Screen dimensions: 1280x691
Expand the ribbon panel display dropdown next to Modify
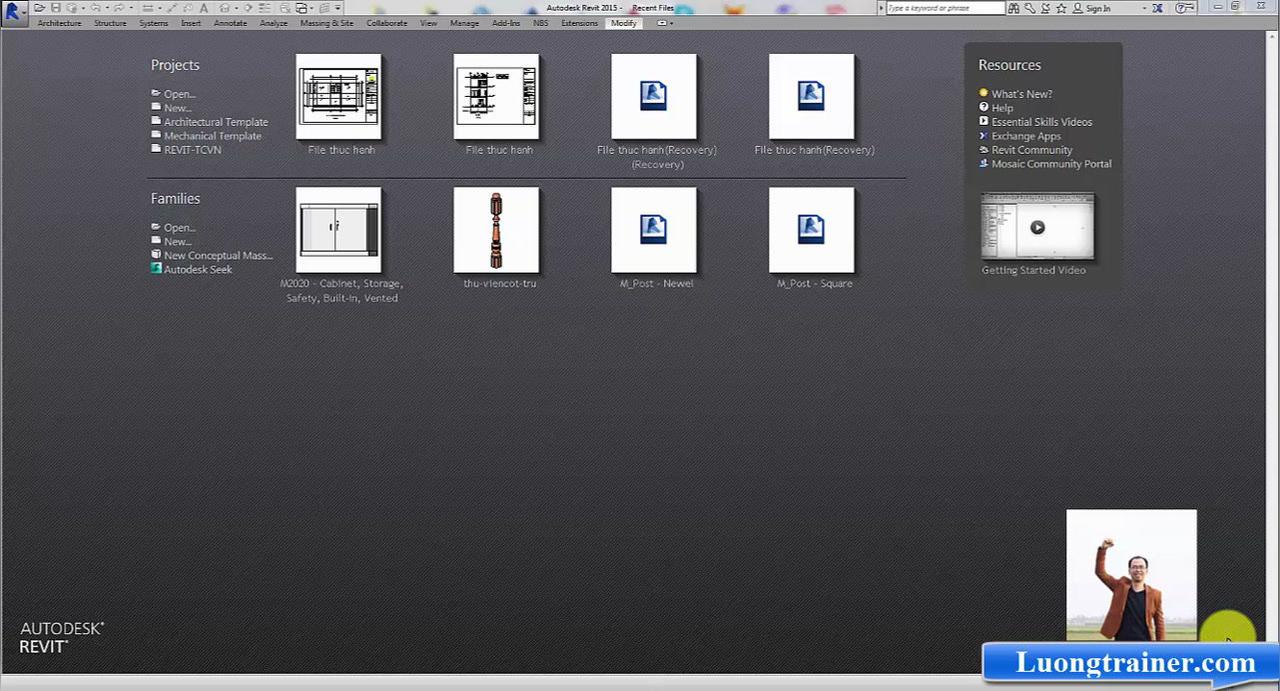click(x=664, y=23)
